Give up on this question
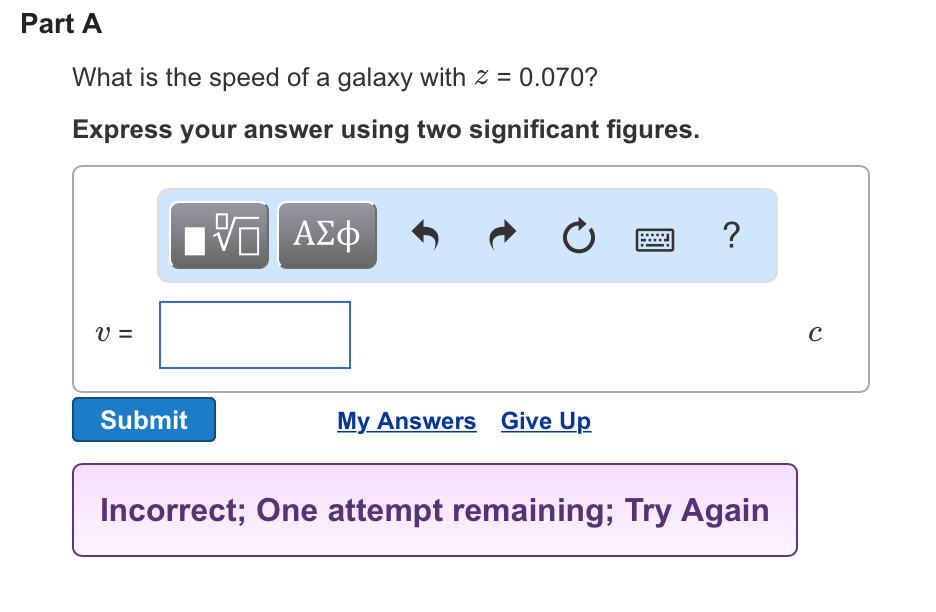 point(545,421)
